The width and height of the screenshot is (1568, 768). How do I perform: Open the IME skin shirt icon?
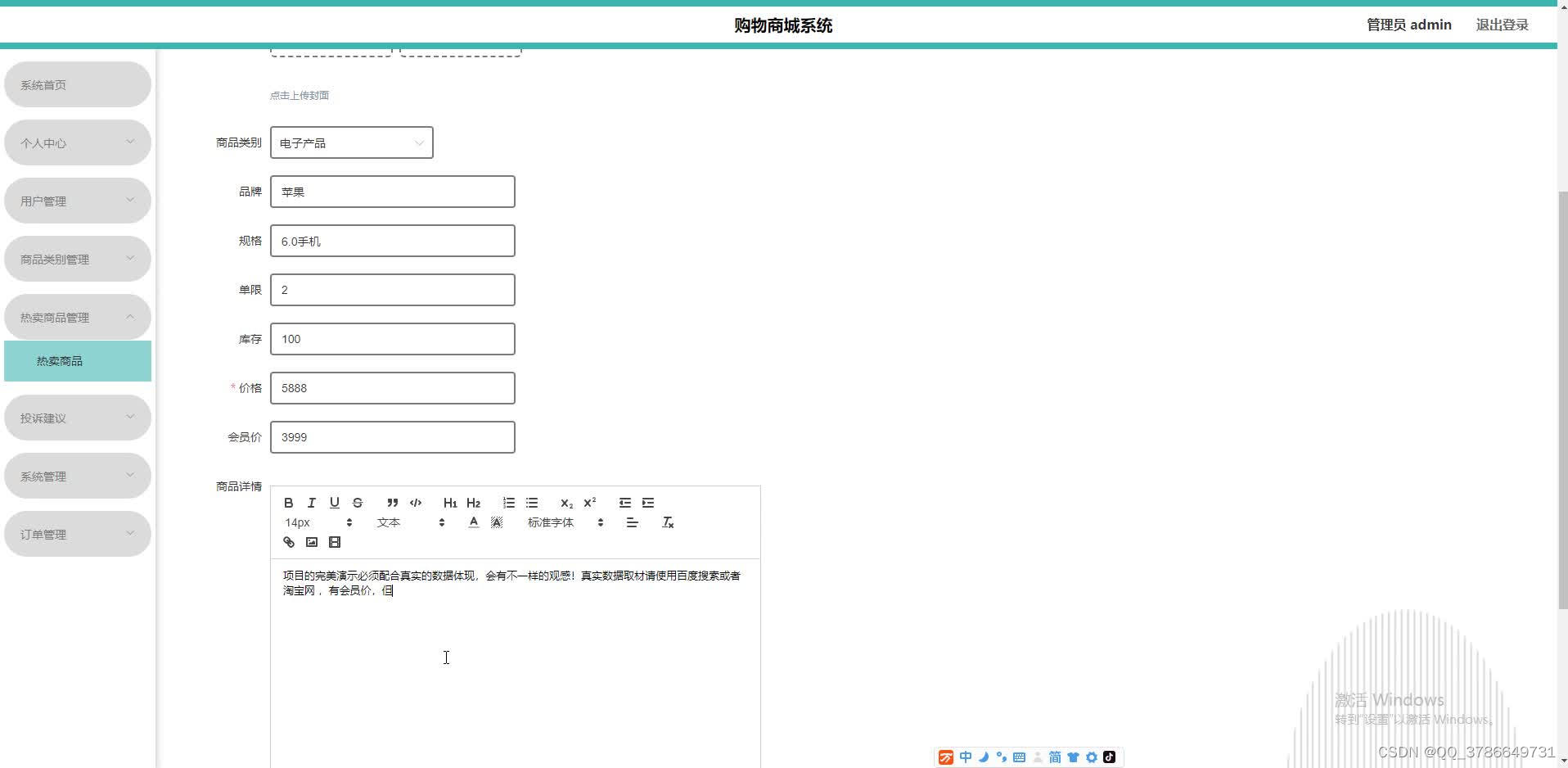click(x=1073, y=757)
